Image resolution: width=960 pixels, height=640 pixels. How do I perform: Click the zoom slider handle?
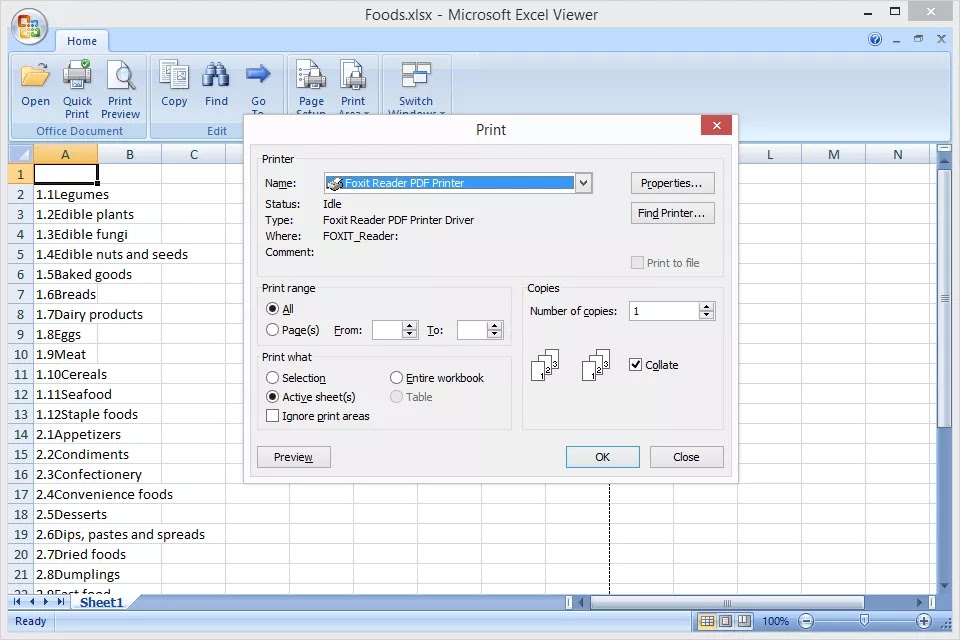[864, 621]
